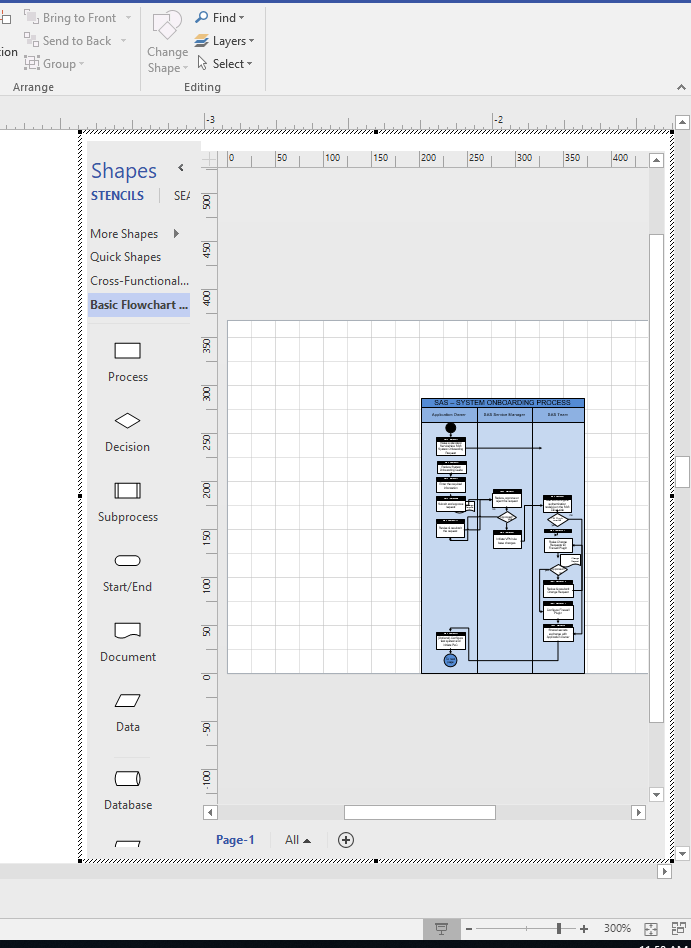Click the SAS Team swimlane header
691x948 pixels.
click(x=558, y=415)
